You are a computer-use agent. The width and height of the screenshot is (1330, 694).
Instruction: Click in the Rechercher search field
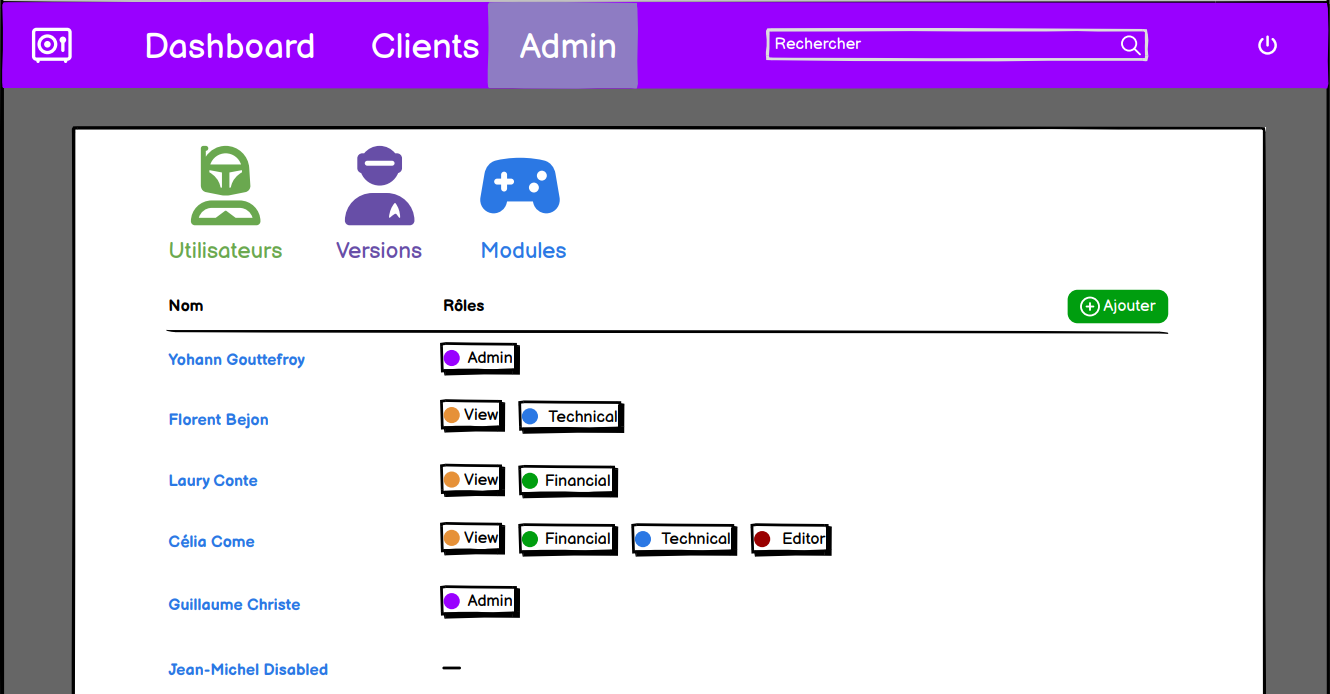pyautogui.click(x=940, y=45)
